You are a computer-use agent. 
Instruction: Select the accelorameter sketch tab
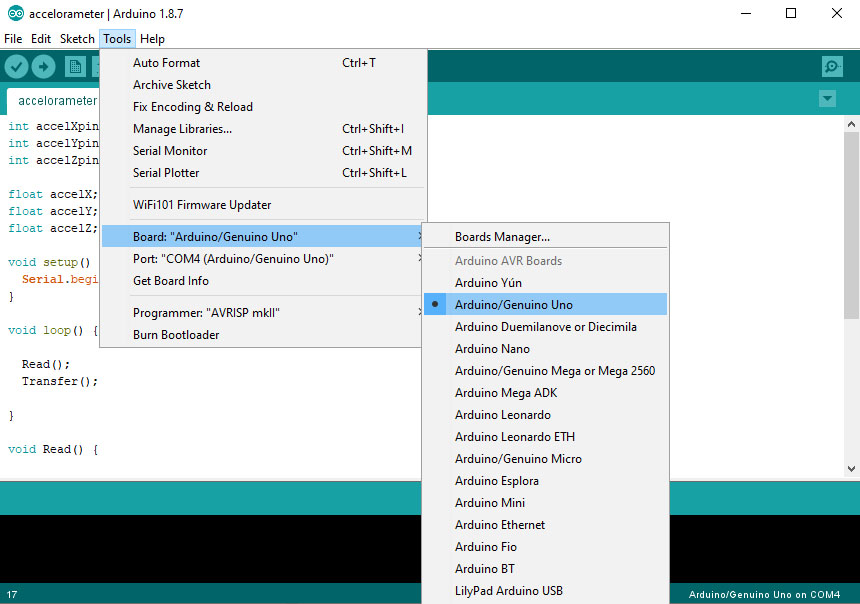56,100
